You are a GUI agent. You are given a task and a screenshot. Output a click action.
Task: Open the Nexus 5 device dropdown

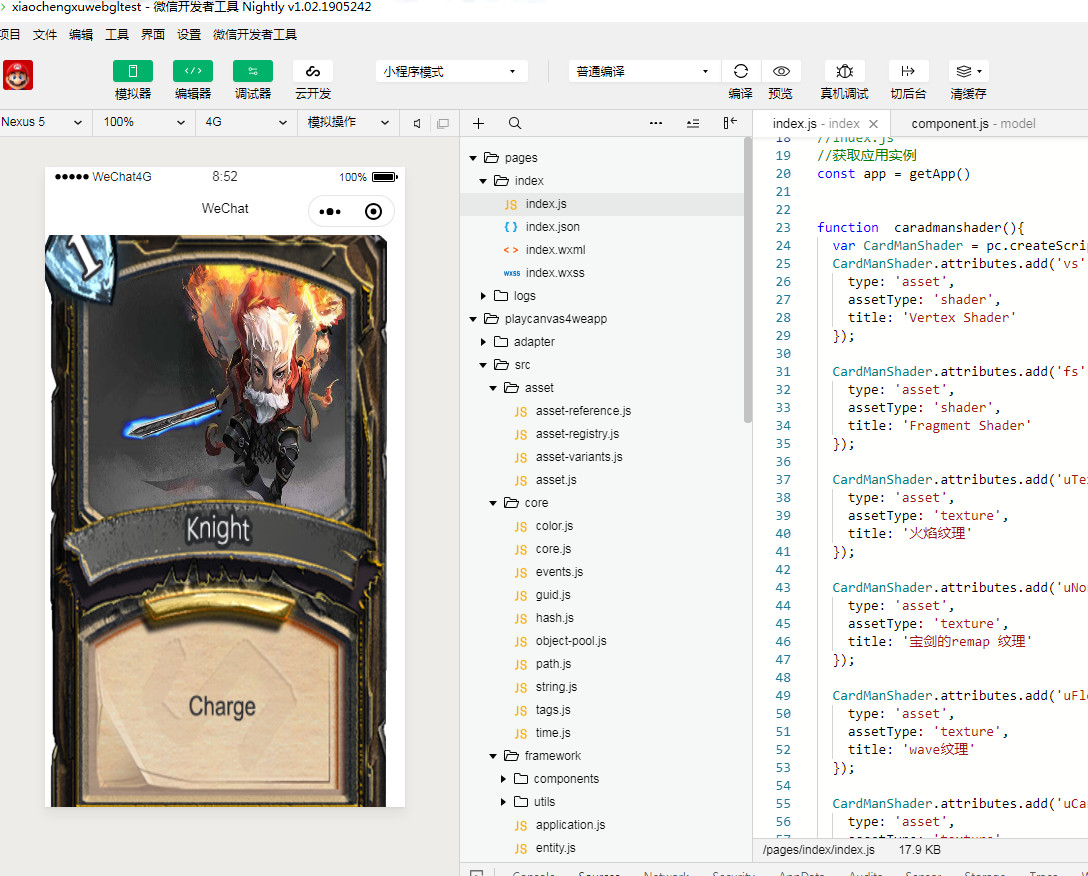44,122
